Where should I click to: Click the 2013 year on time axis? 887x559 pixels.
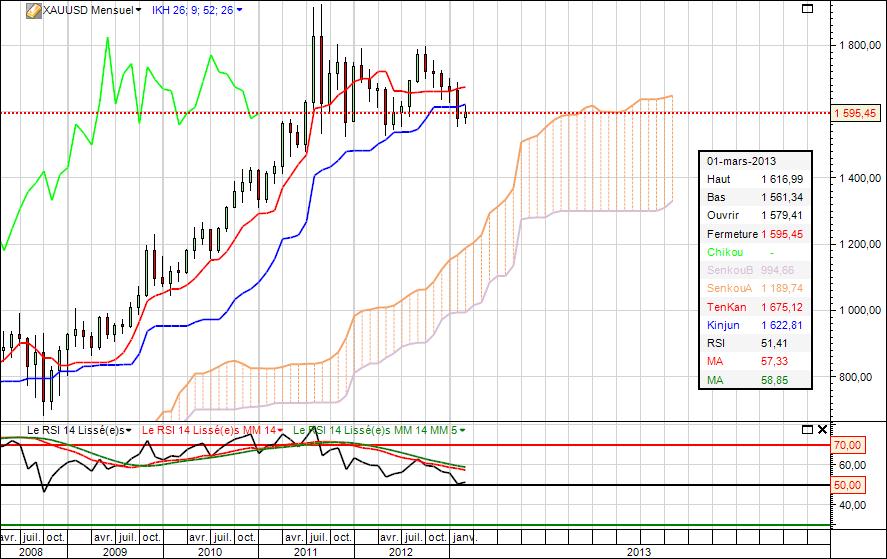638,551
